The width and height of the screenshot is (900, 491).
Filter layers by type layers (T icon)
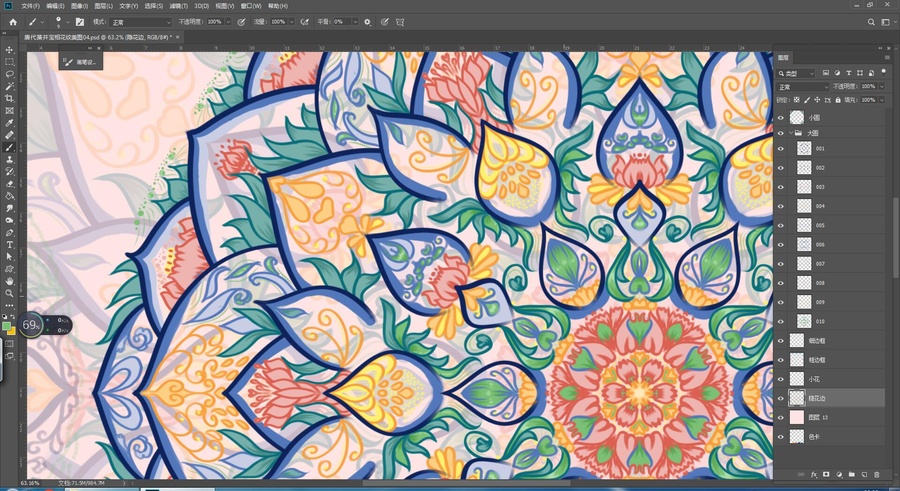click(x=848, y=73)
